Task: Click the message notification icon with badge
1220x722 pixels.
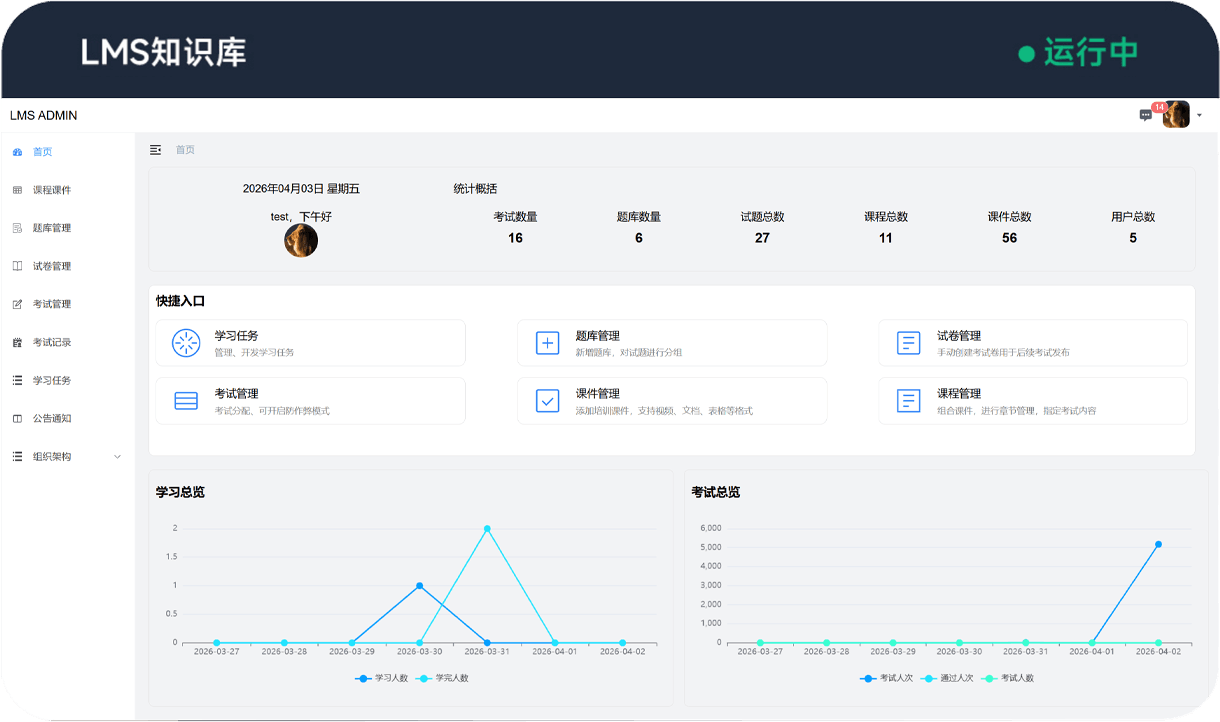Action: point(1146,115)
